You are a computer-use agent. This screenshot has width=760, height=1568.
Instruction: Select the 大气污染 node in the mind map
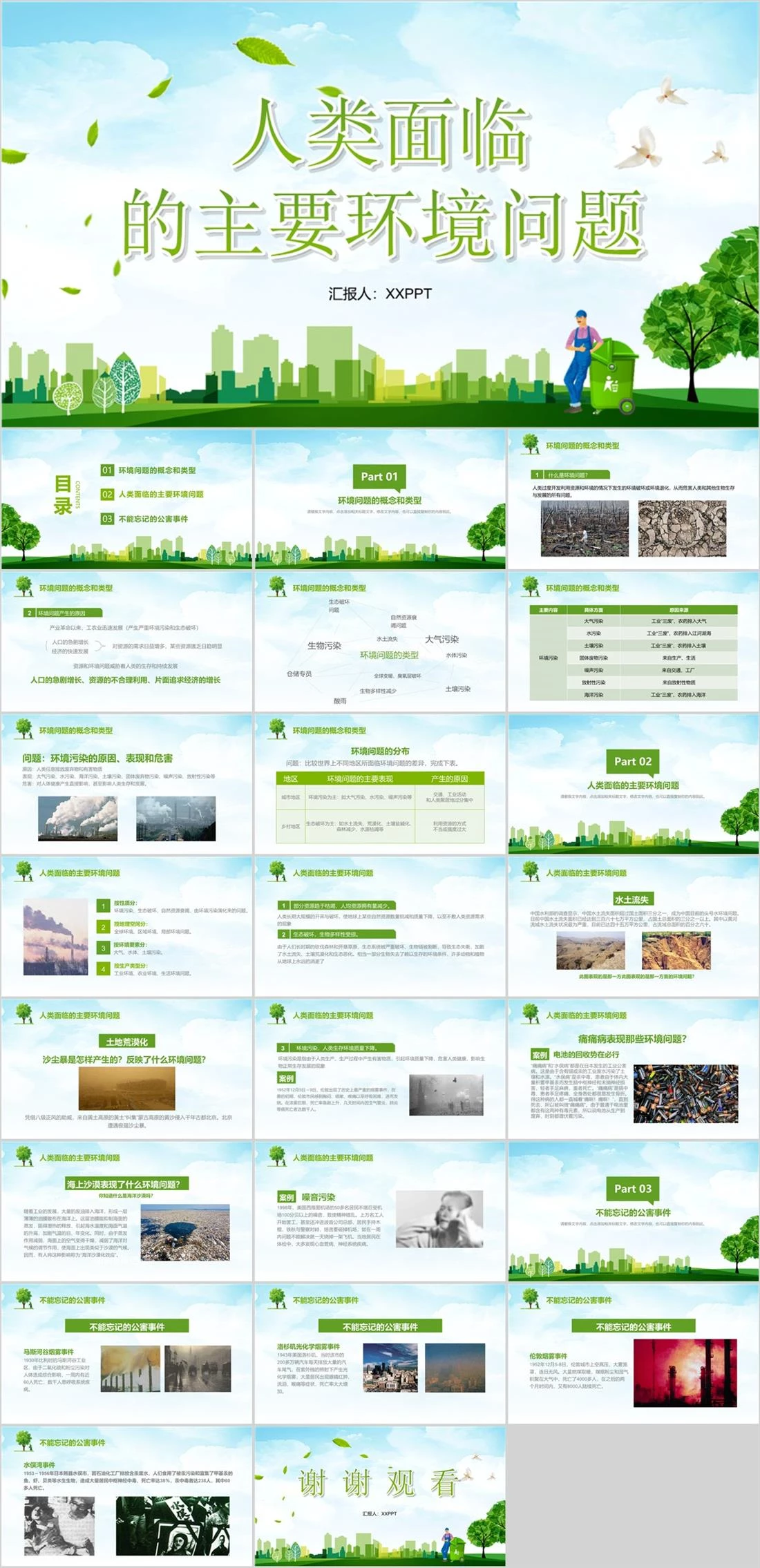tap(442, 640)
